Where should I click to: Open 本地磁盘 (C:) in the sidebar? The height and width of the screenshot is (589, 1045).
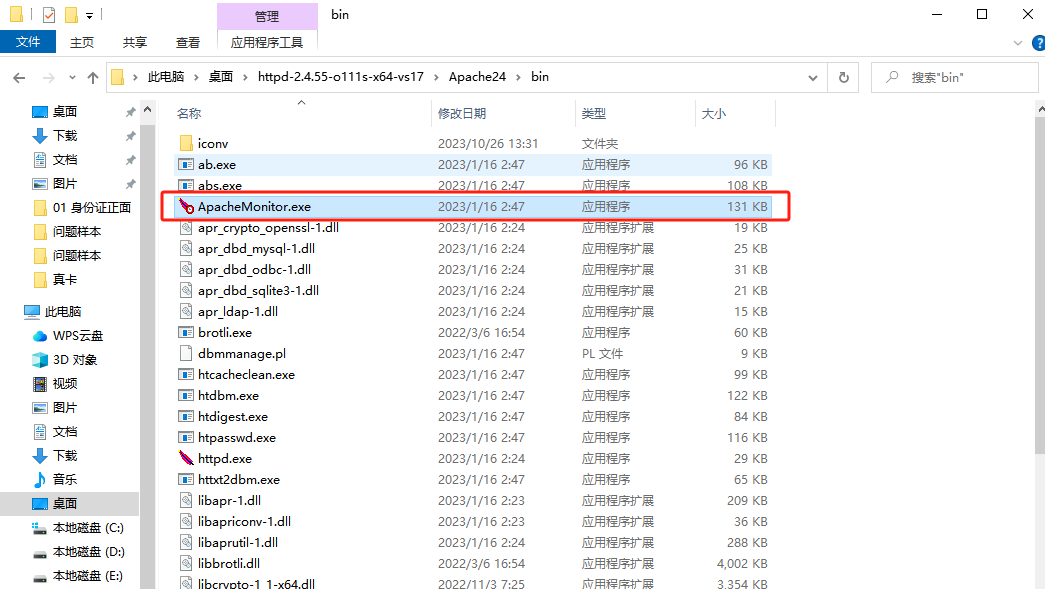click(89, 528)
